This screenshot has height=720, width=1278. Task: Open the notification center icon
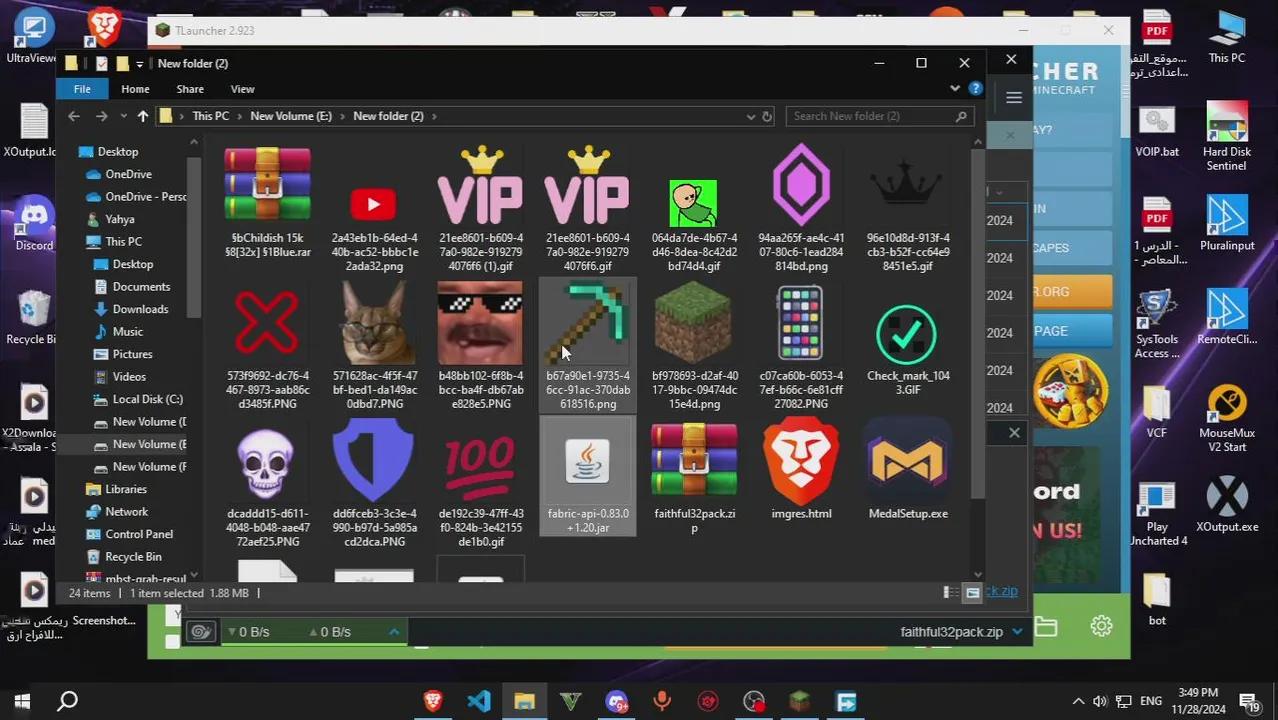tap(1250, 701)
